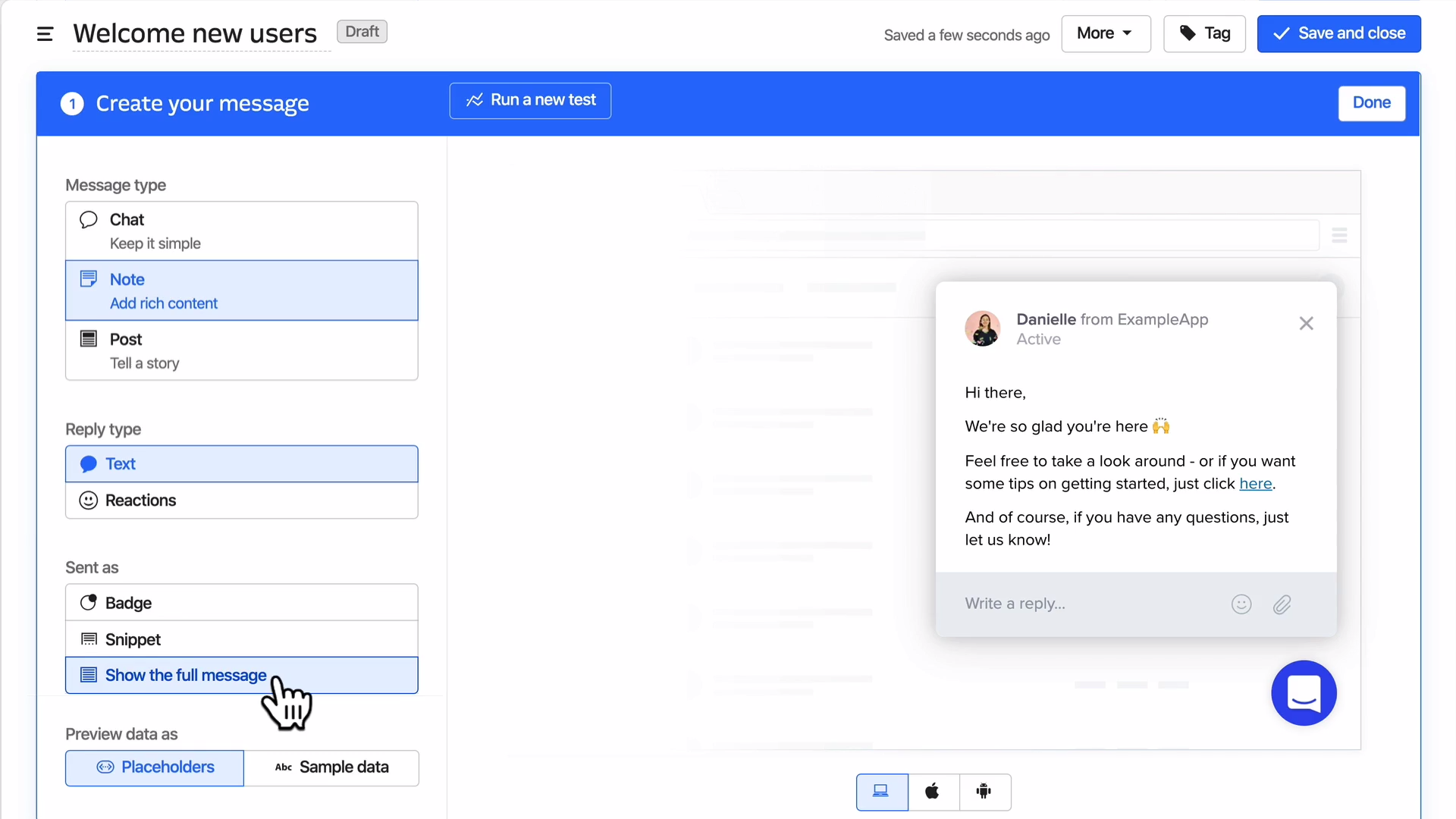Select the Post message type

[x=241, y=350]
